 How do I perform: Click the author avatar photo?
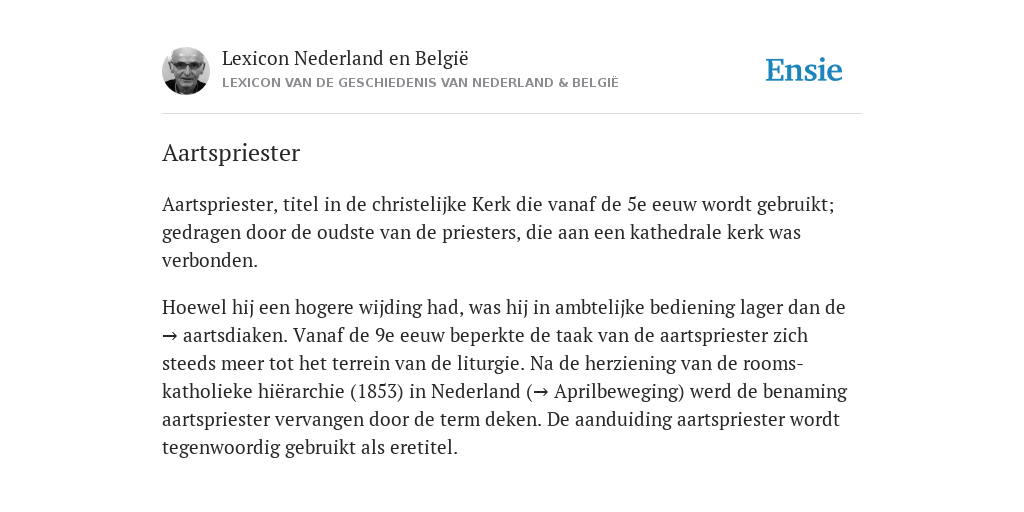(186, 71)
